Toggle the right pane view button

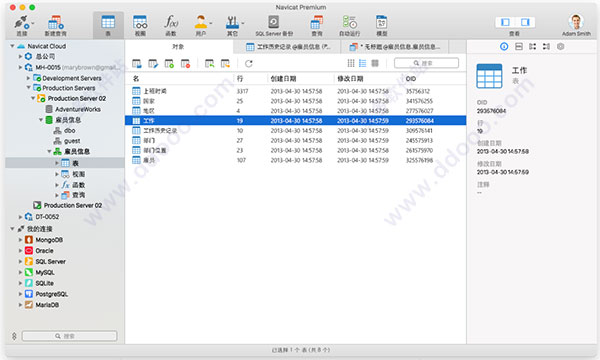(x=525, y=22)
